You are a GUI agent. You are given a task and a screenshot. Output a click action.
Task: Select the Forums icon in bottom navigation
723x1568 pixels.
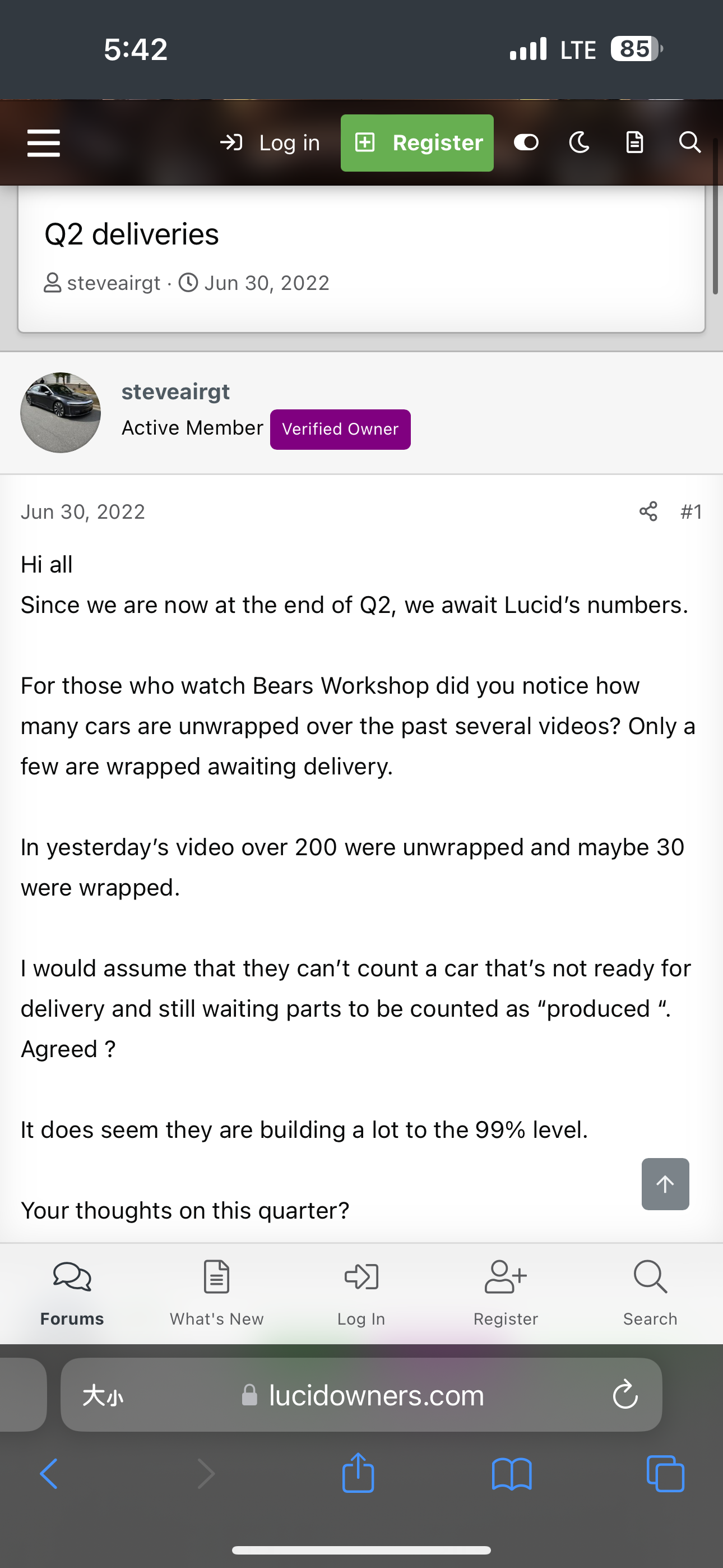(71, 1290)
